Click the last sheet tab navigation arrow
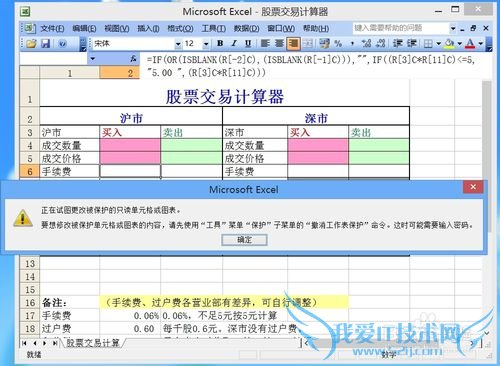Viewport: 500px width, 366px height. [x=55, y=343]
